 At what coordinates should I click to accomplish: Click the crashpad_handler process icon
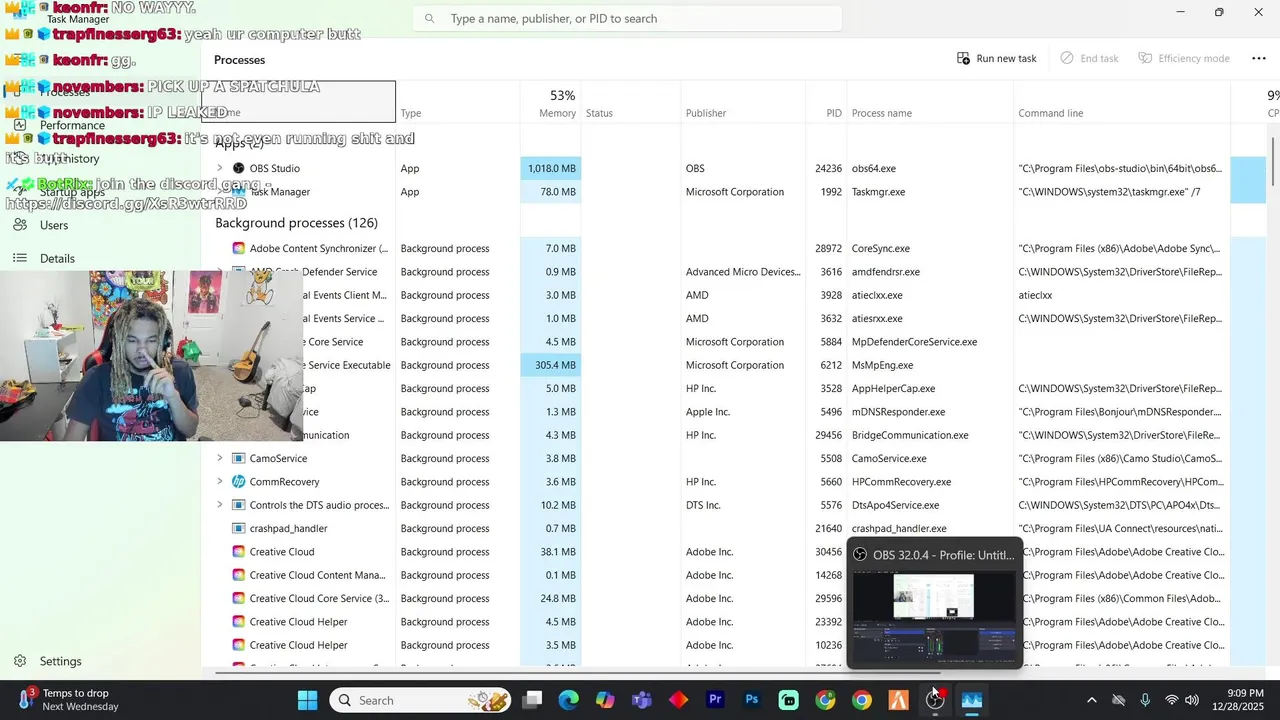pos(238,528)
